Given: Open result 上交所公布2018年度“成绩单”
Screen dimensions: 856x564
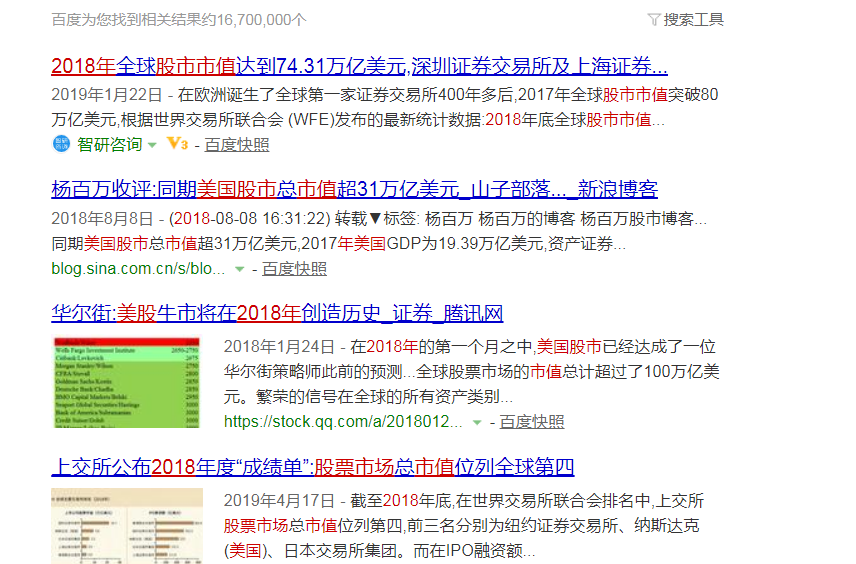Looking at the screenshot, I should [312, 467].
